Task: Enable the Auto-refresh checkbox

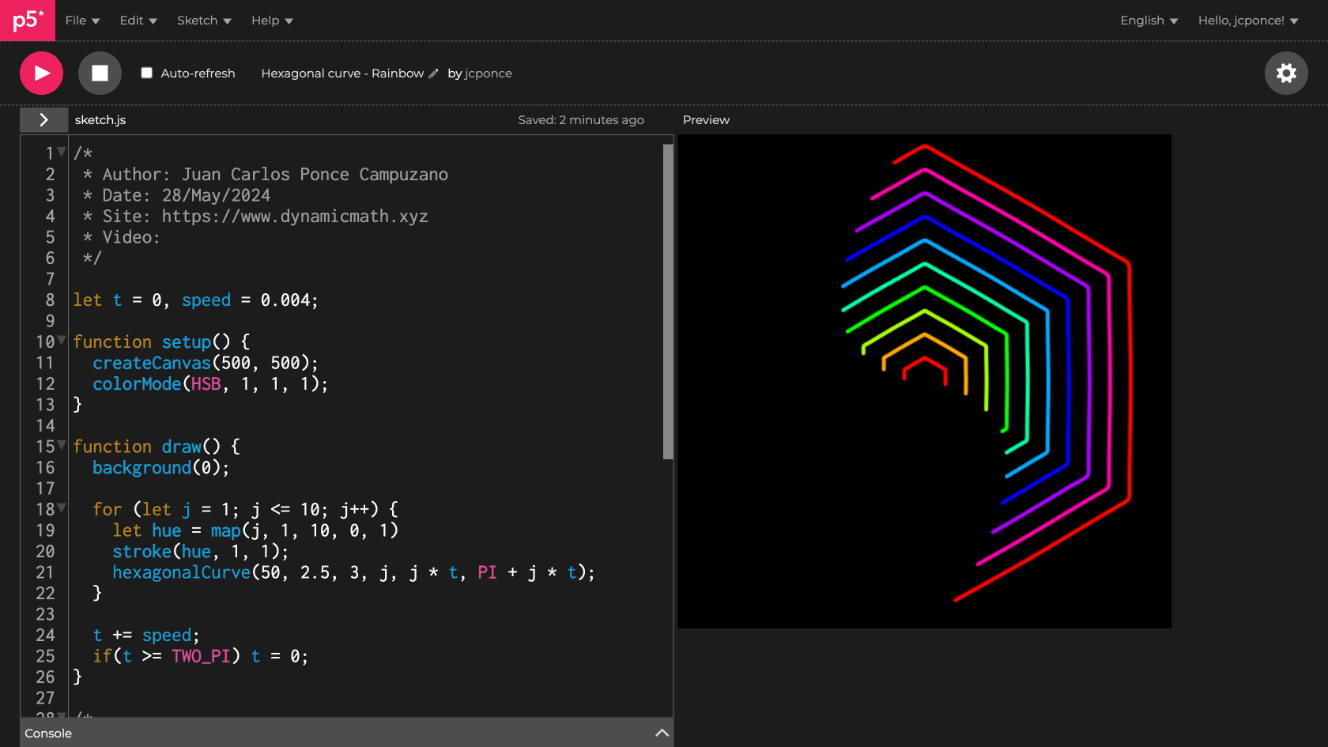Action: tap(147, 73)
